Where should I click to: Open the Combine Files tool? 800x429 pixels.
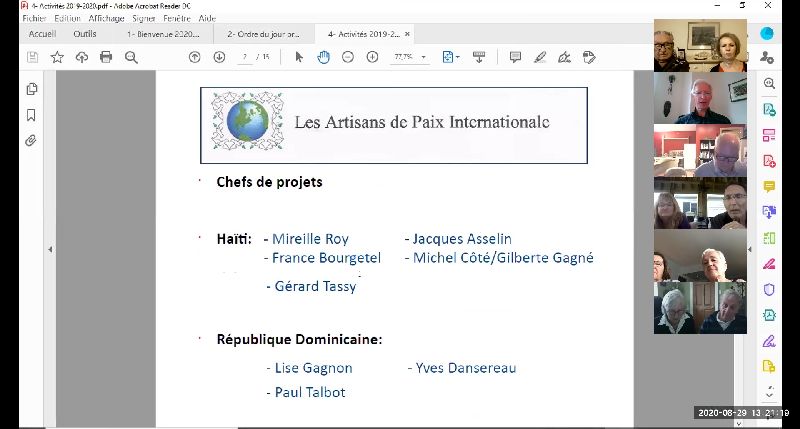(x=769, y=212)
